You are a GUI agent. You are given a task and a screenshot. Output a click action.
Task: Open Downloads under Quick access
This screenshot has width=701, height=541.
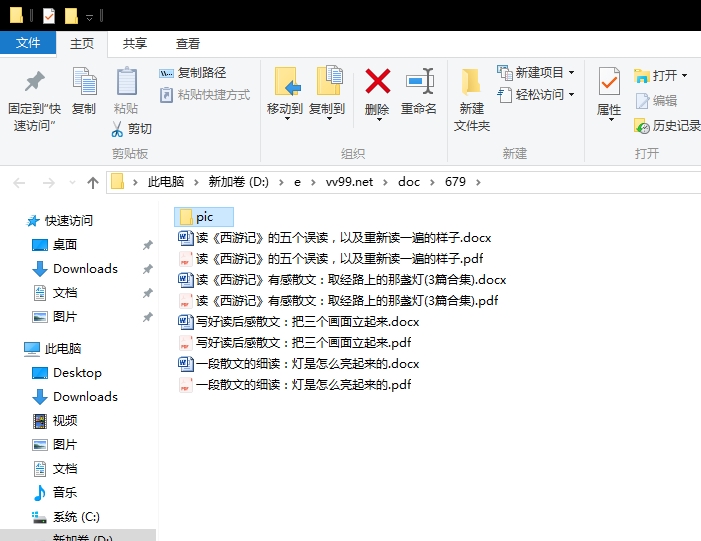tap(75, 269)
